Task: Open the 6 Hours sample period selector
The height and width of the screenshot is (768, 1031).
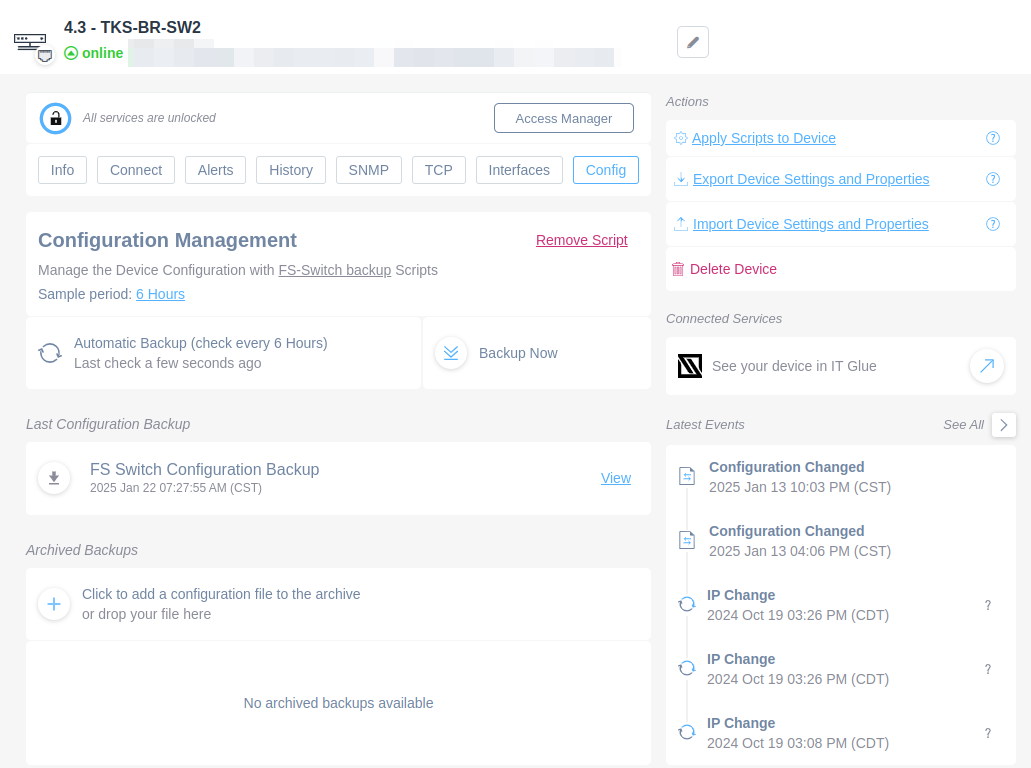Action: [x=160, y=294]
